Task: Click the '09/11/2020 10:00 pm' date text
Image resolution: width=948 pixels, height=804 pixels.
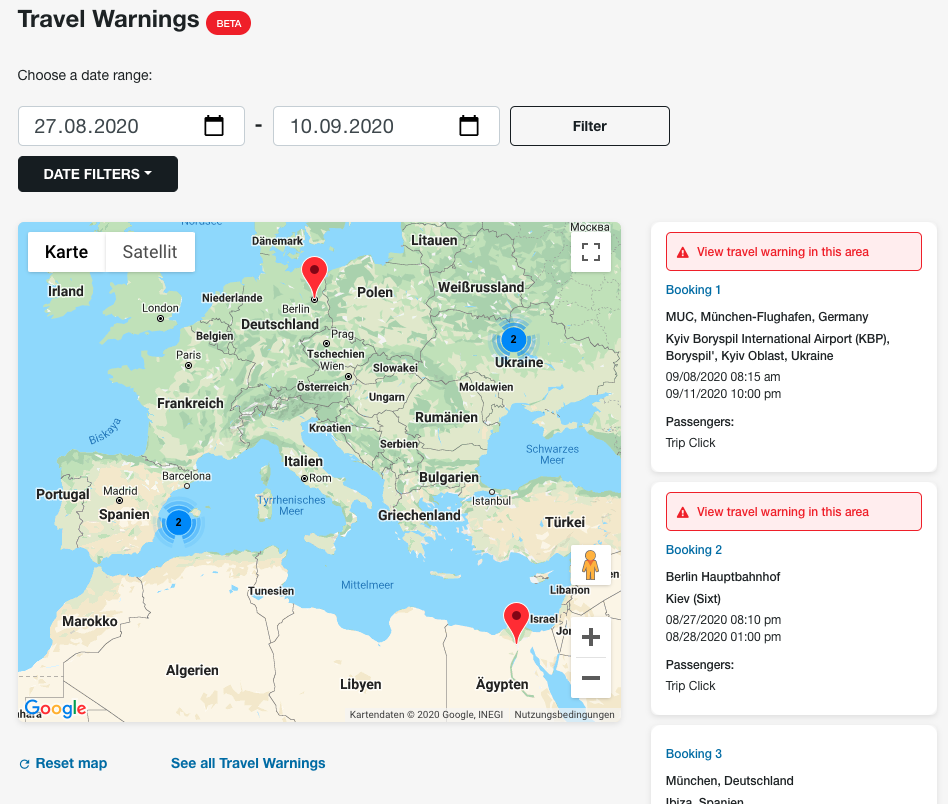Action: (x=723, y=394)
